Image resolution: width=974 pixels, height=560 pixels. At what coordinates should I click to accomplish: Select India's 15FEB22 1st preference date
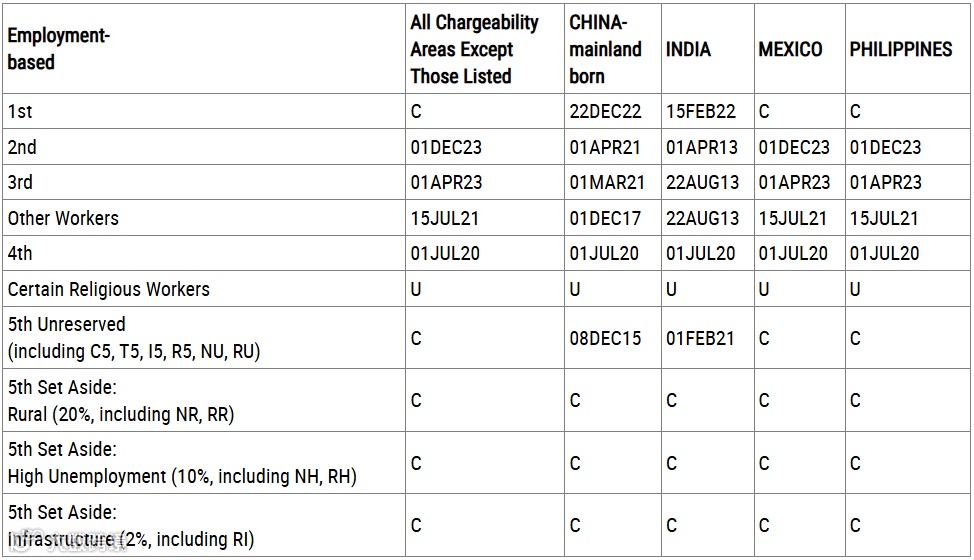tap(701, 112)
